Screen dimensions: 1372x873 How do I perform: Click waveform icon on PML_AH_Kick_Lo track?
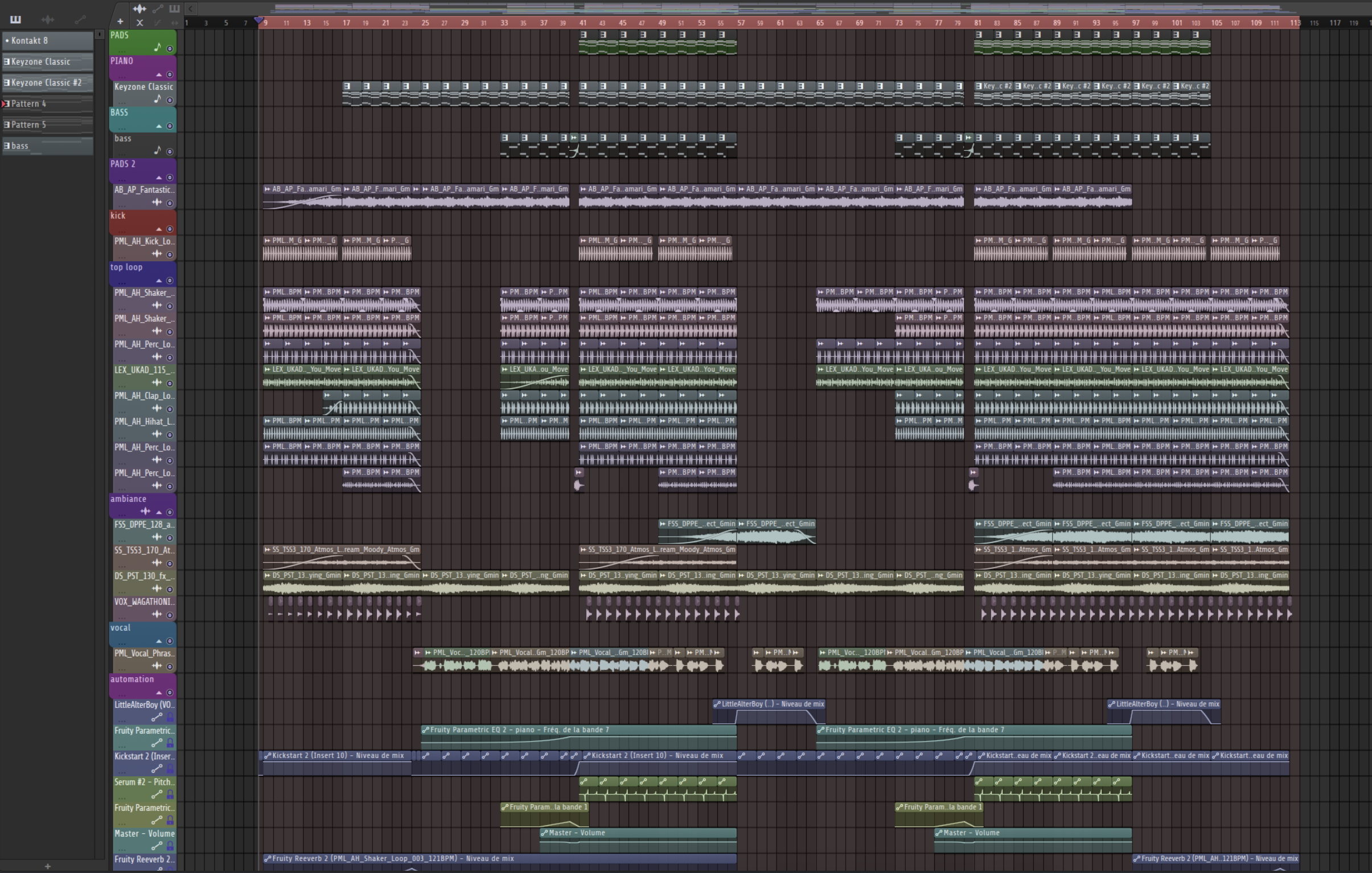157,254
